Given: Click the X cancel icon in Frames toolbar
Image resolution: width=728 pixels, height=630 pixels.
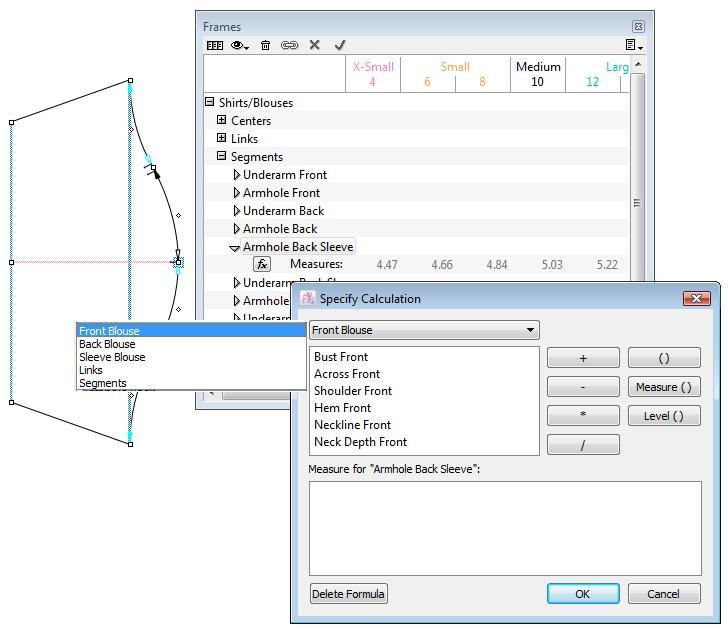Looking at the screenshot, I should (x=315, y=45).
